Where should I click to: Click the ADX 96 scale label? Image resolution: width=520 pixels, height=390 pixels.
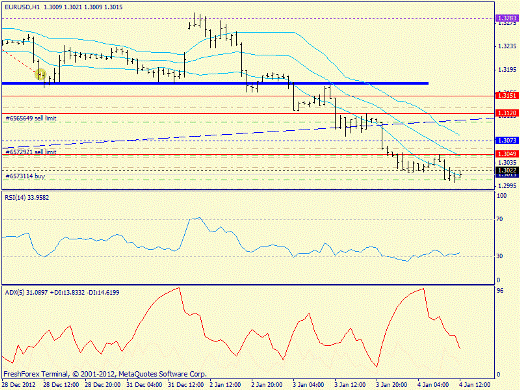tap(500, 291)
